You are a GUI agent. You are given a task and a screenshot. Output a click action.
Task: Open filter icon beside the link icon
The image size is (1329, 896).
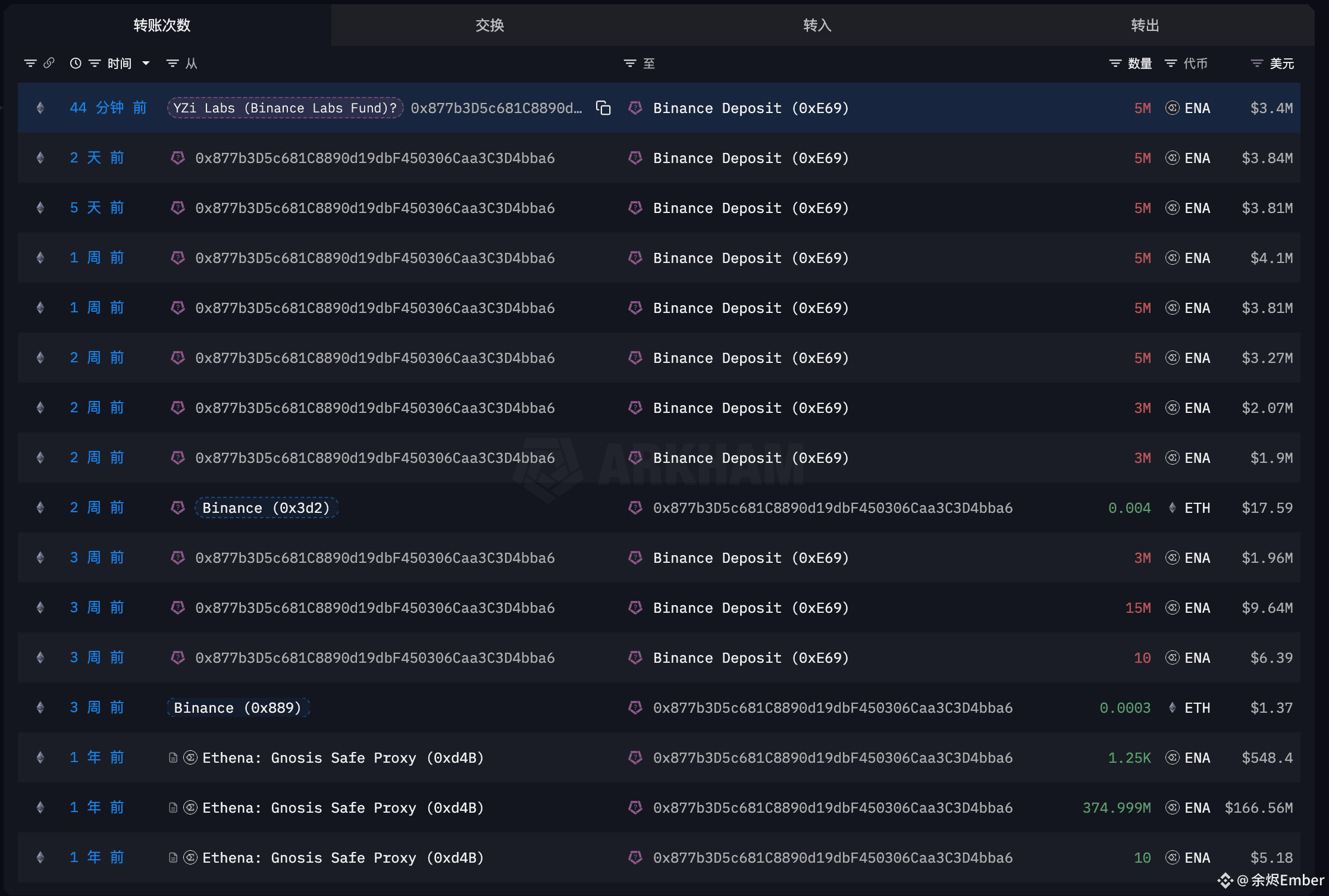(x=30, y=63)
